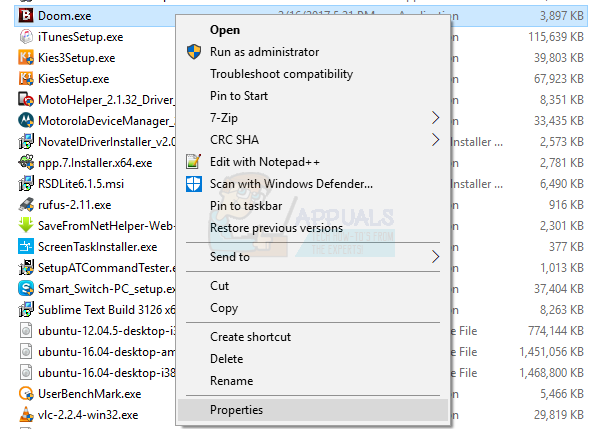Image resolution: width=602 pixels, height=429 pixels.
Task: Click the Windows Defender shield icon
Action: point(194,184)
